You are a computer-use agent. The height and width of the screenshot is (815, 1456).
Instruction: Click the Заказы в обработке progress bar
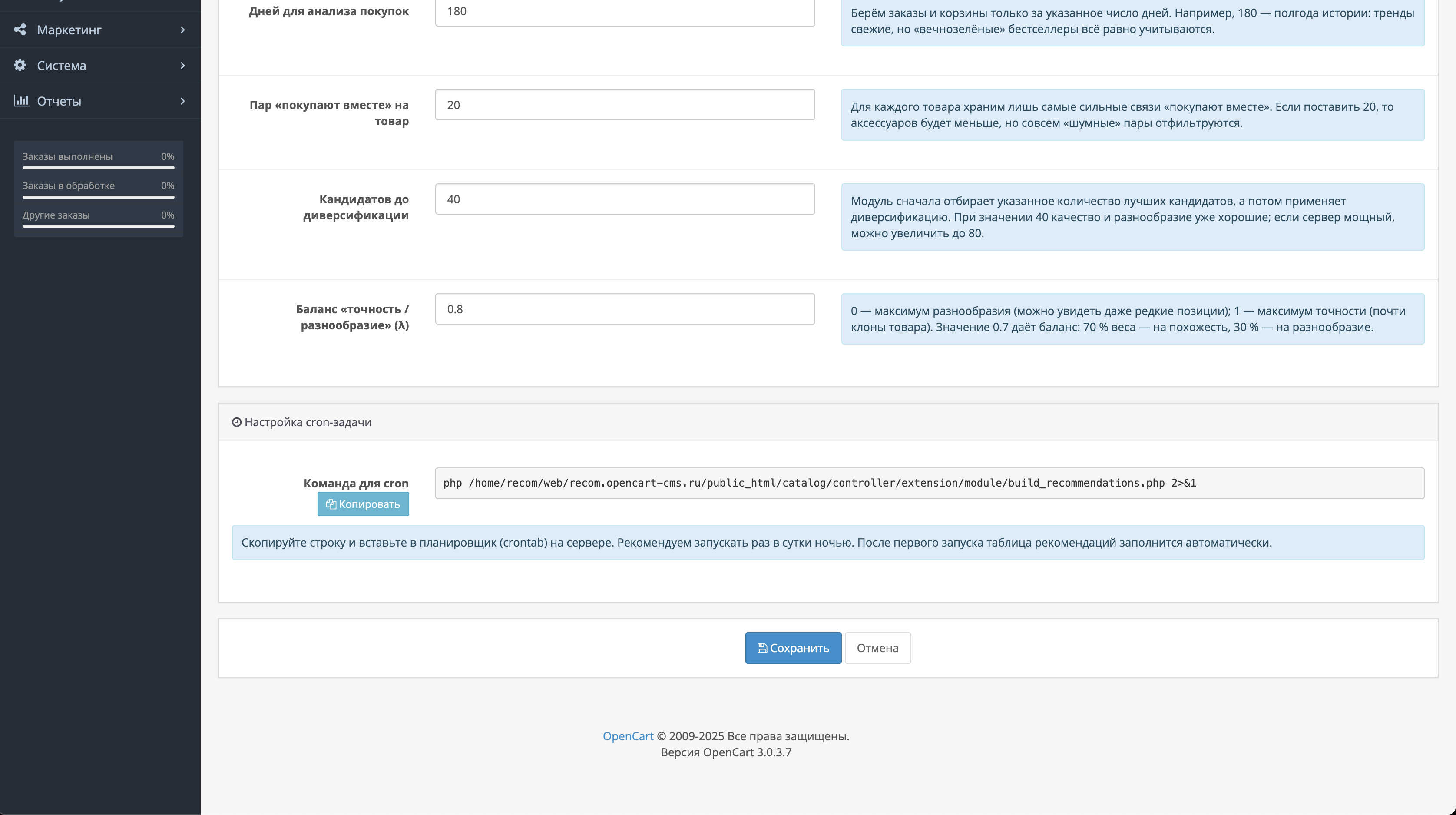[98, 197]
